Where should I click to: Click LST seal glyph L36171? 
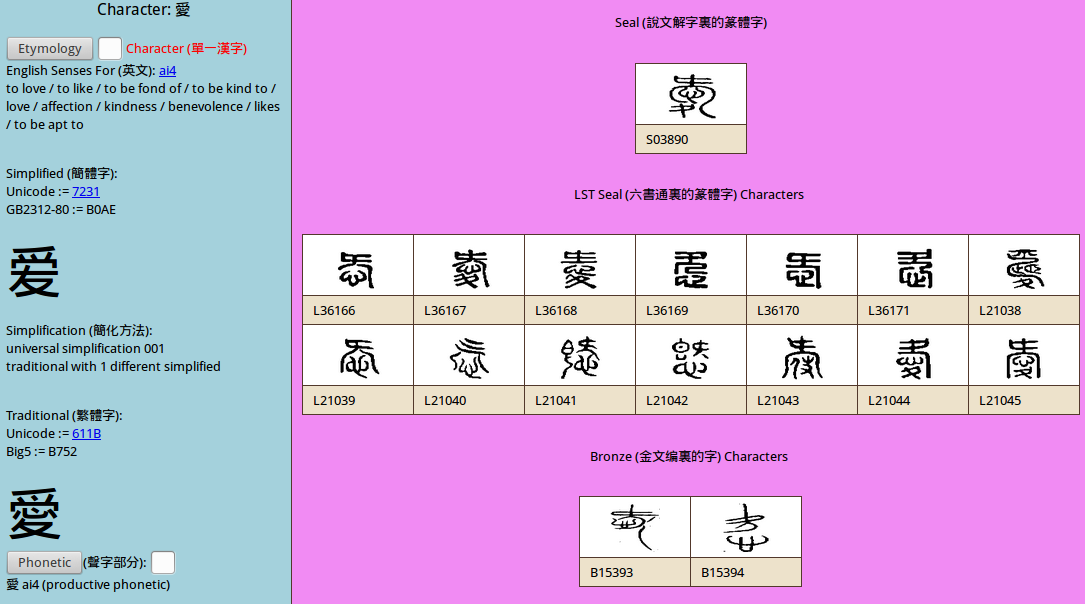pos(912,266)
